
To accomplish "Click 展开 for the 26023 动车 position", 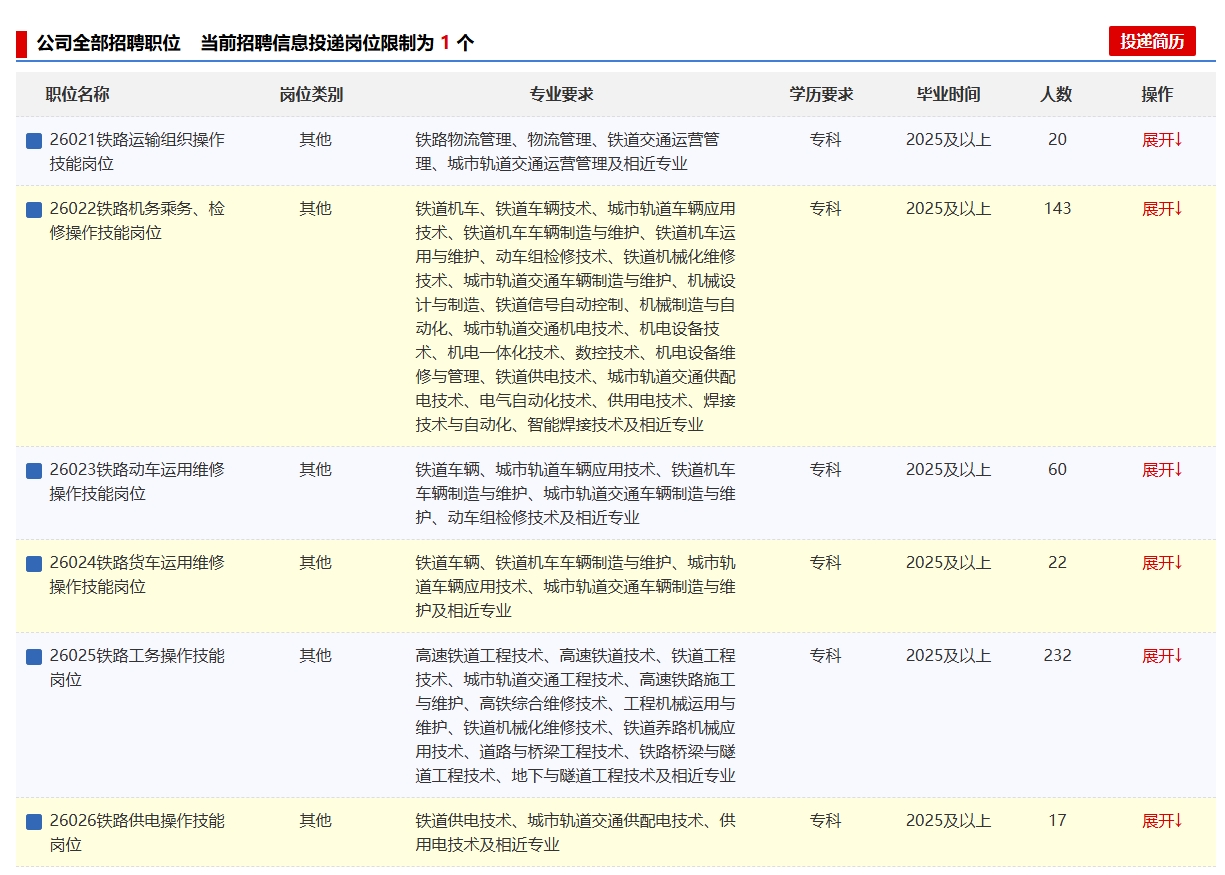I will coord(1162,470).
